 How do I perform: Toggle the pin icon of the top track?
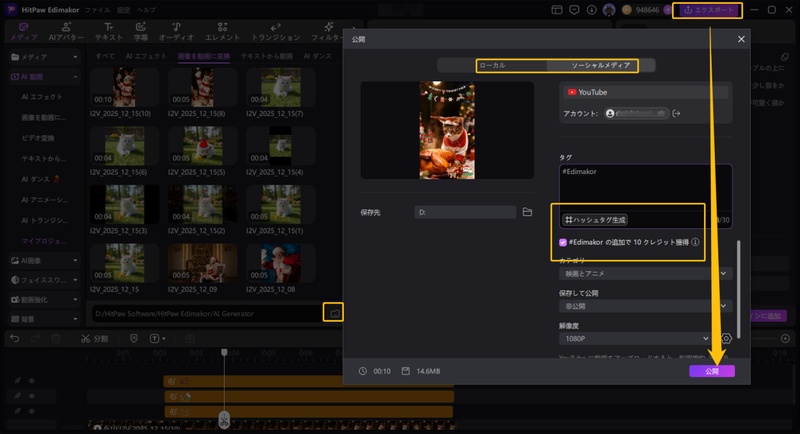tap(17, 380)
